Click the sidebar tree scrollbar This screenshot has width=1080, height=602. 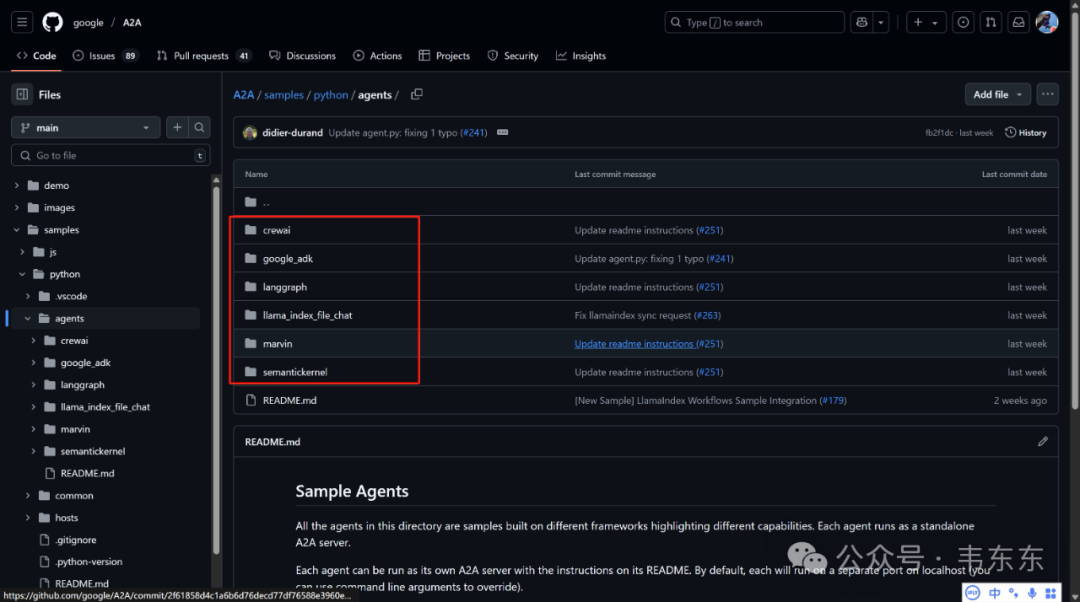(216, 369)
